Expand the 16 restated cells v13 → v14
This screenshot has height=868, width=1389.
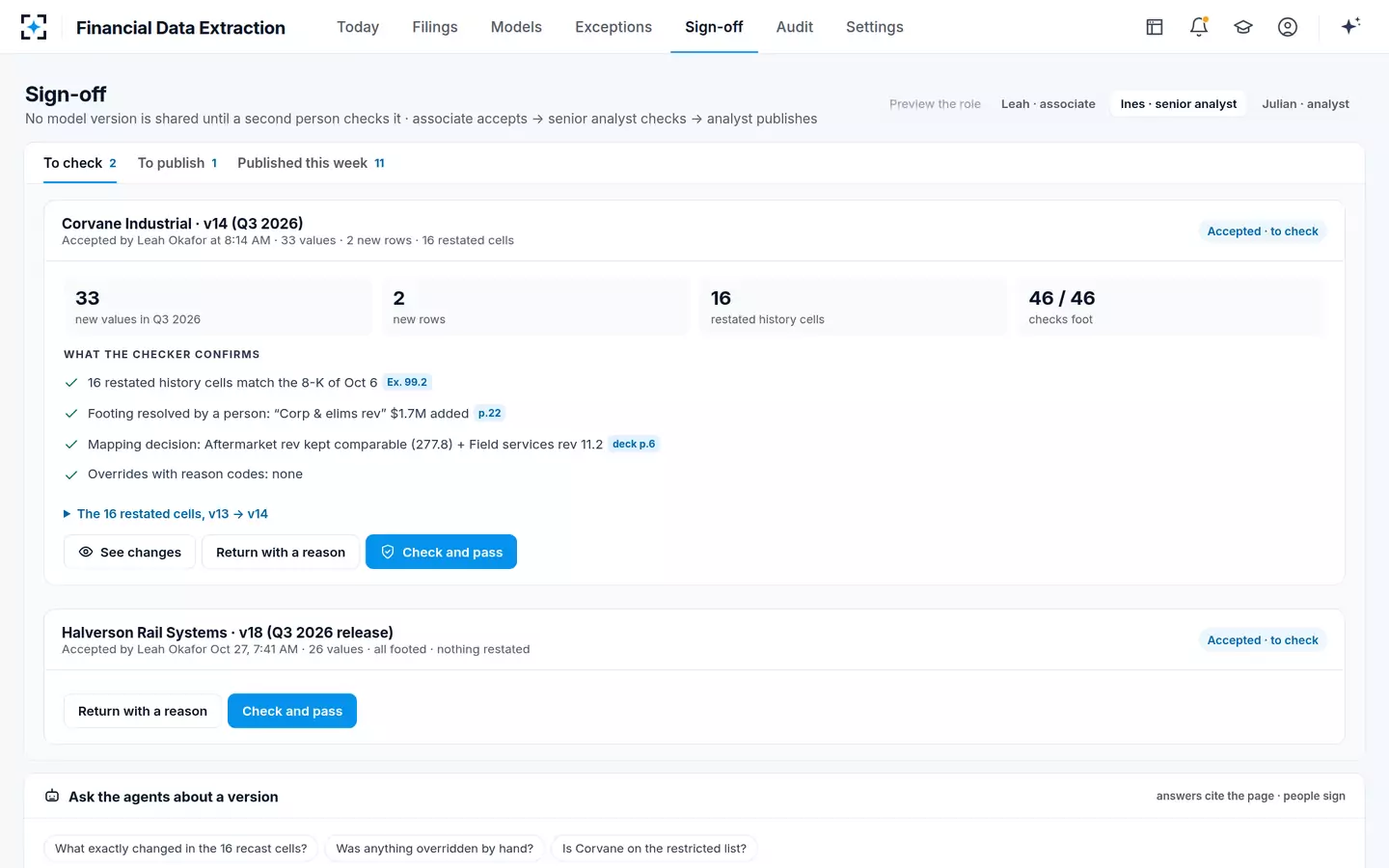coord(166,514)
